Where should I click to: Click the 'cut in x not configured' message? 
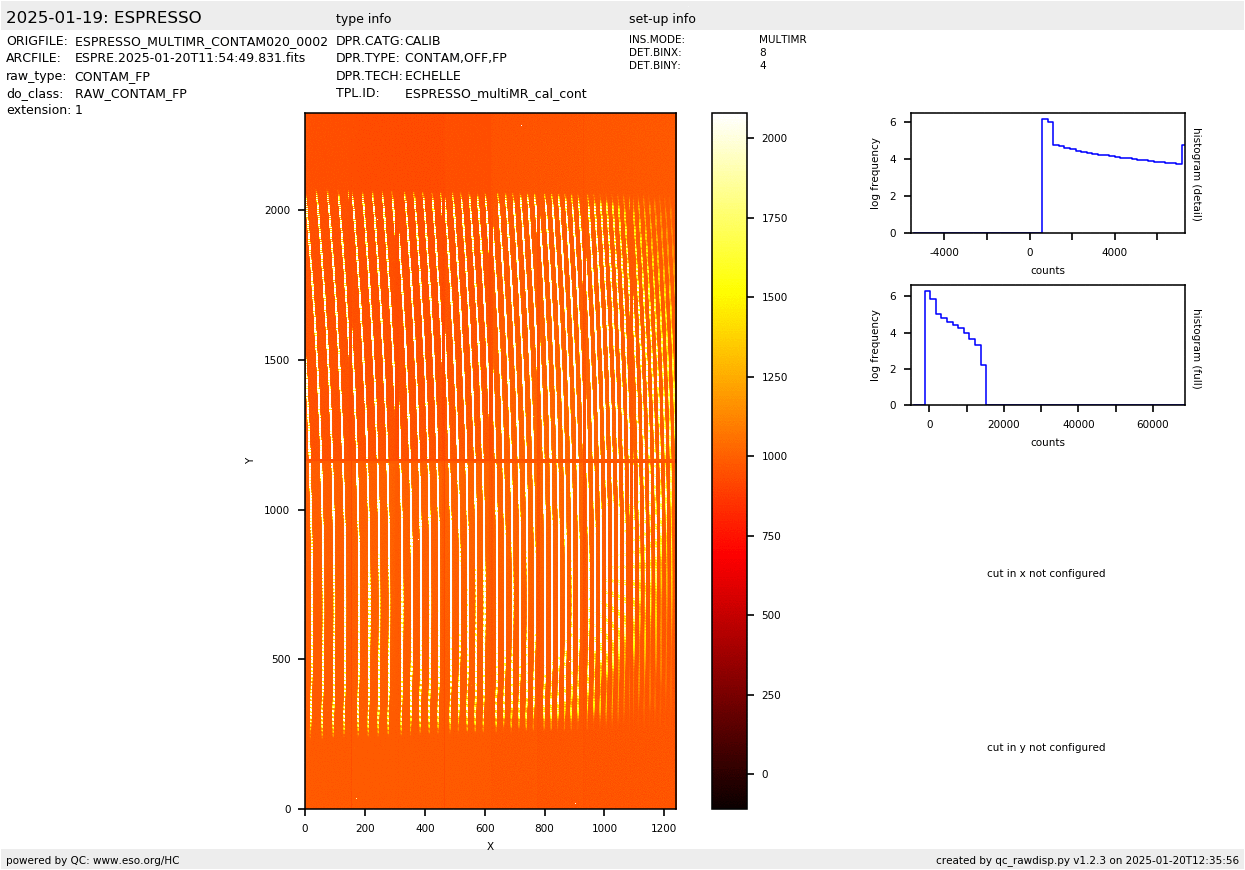[x=1046, y=574]
